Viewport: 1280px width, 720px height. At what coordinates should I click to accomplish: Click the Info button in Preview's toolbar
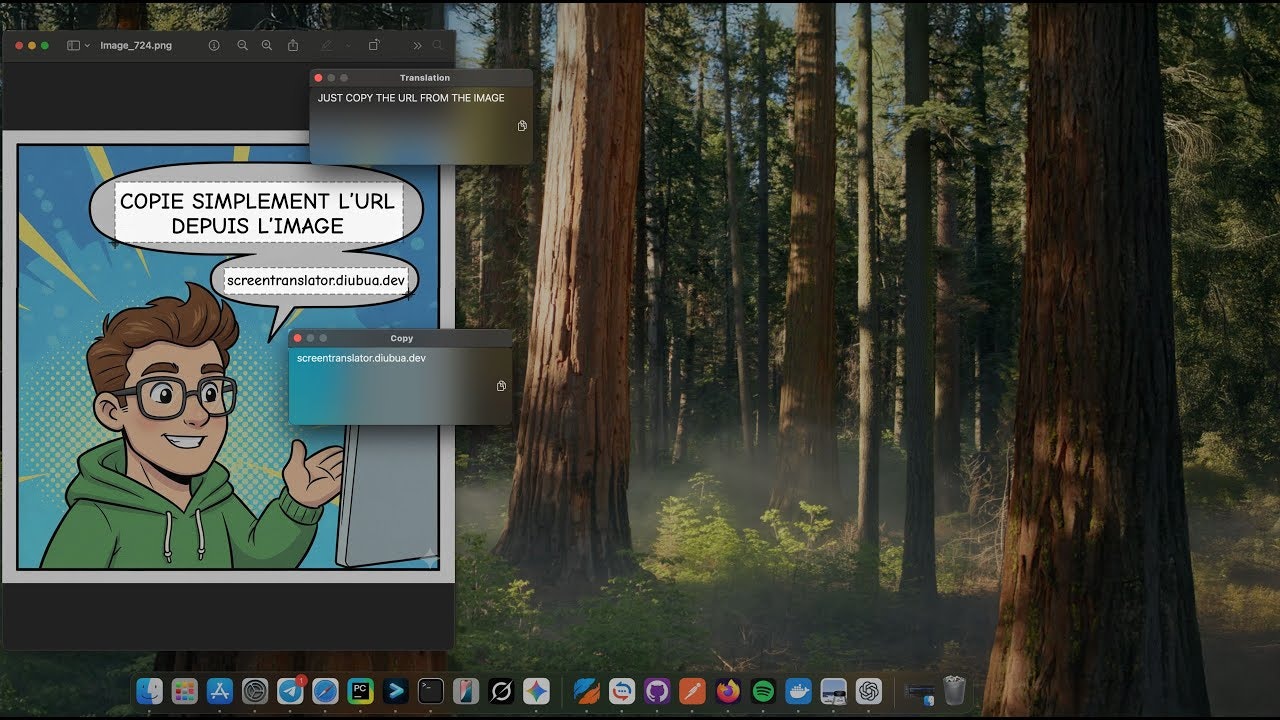coord(215,45)
